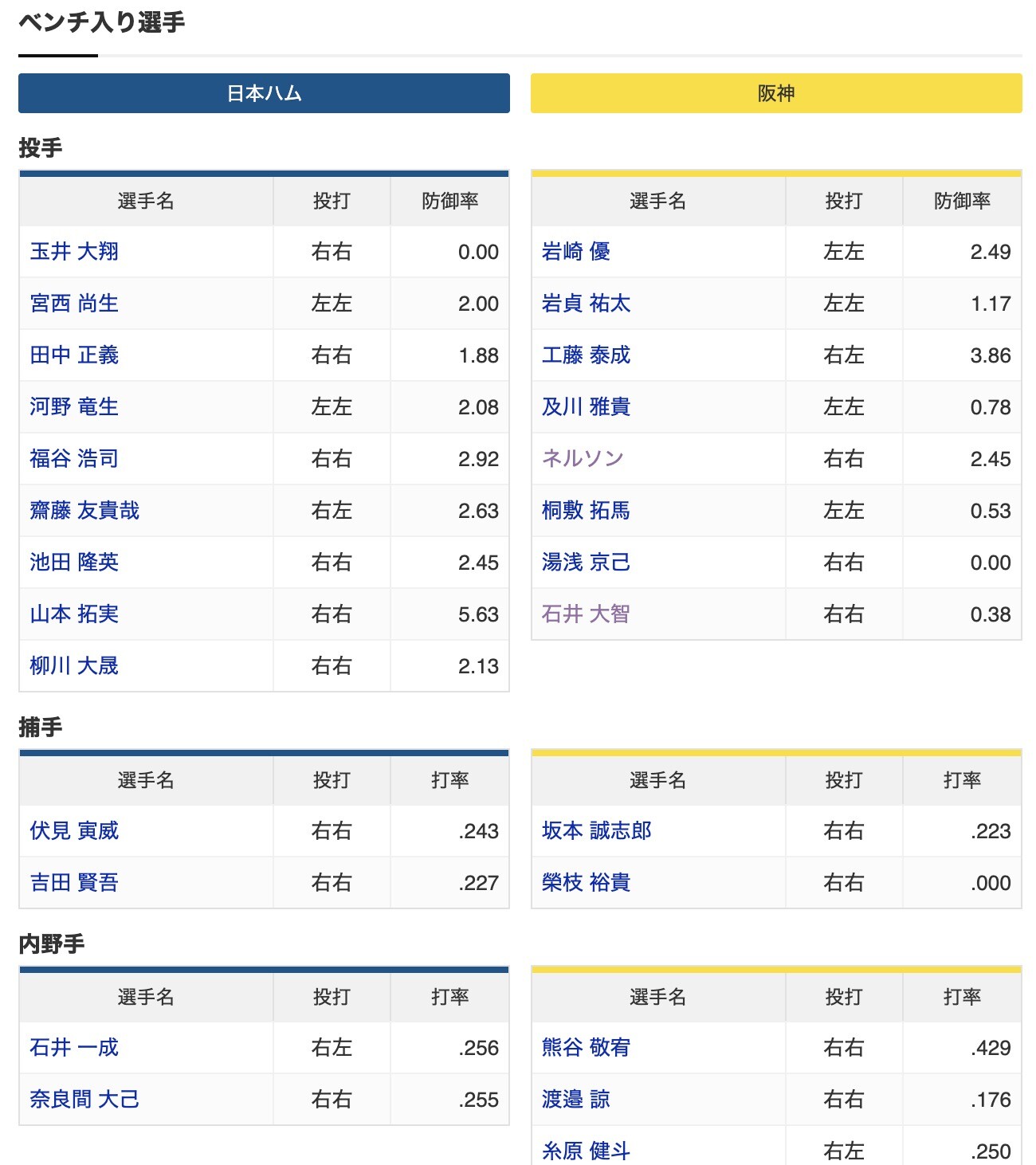Open 工藤 泰成 player page
1036x1165 pixels.
coord(587,355)
